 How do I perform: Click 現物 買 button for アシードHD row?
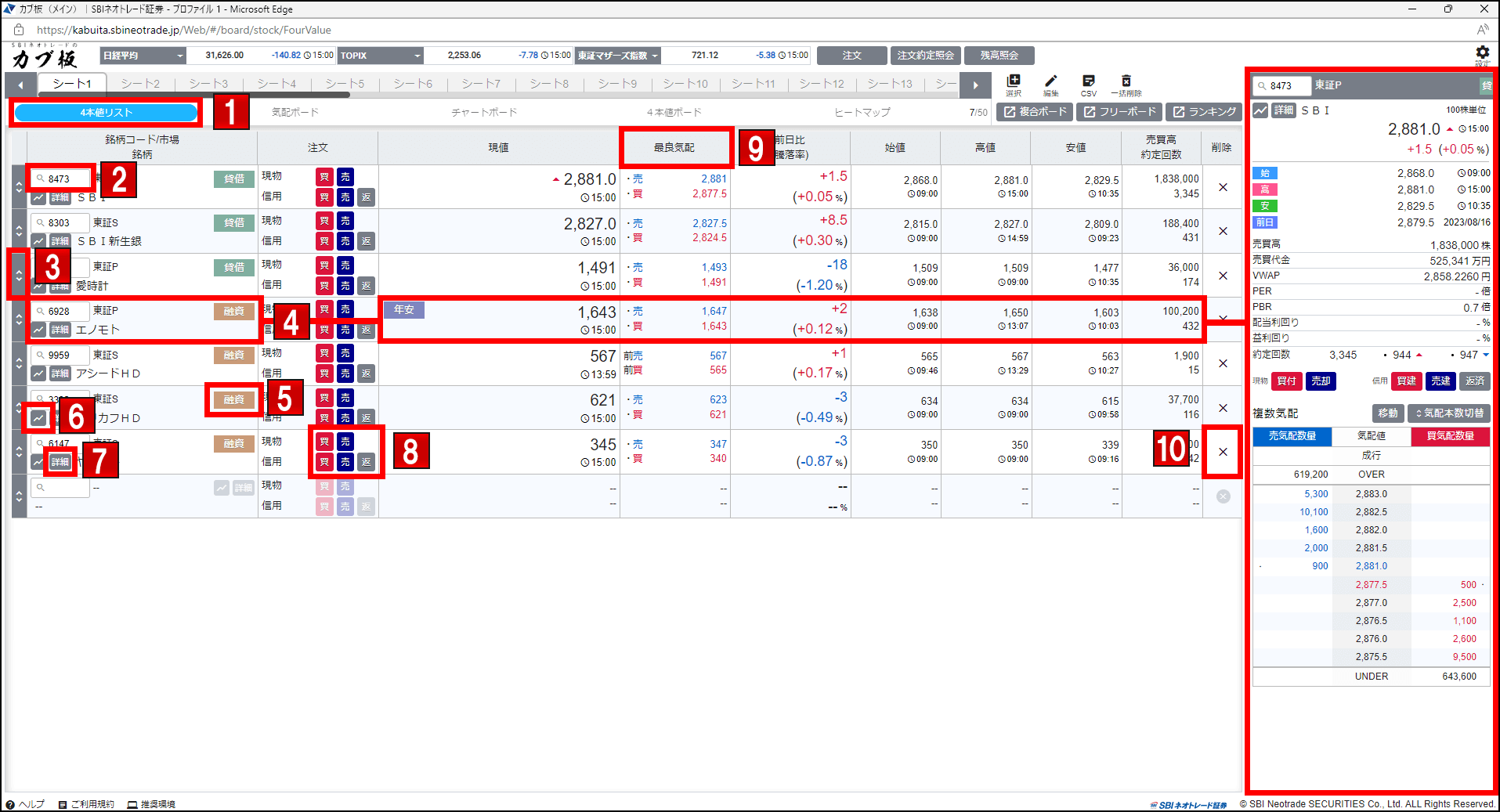[324, 353]
